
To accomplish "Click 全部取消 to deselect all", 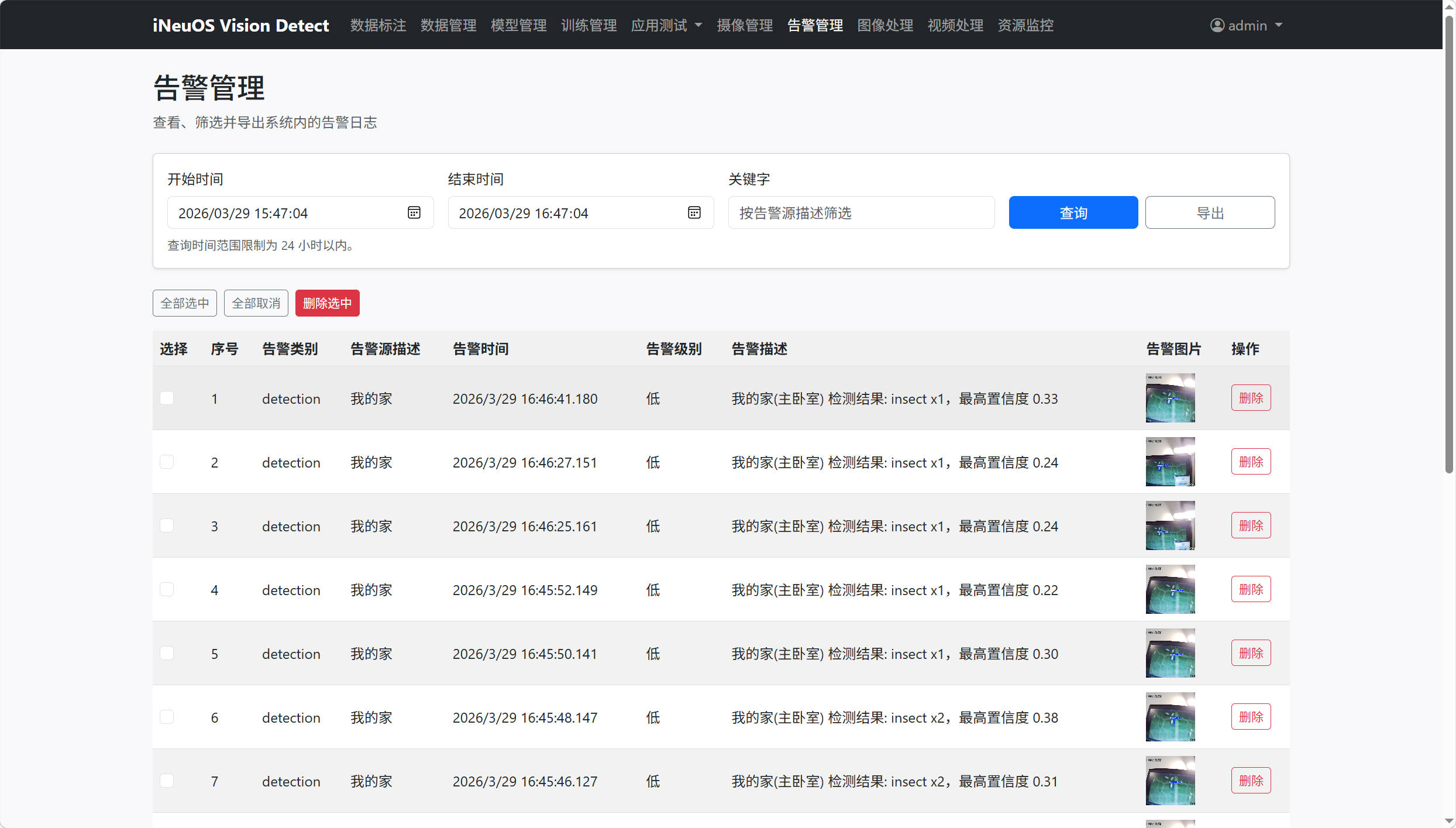I will [256, 303].
